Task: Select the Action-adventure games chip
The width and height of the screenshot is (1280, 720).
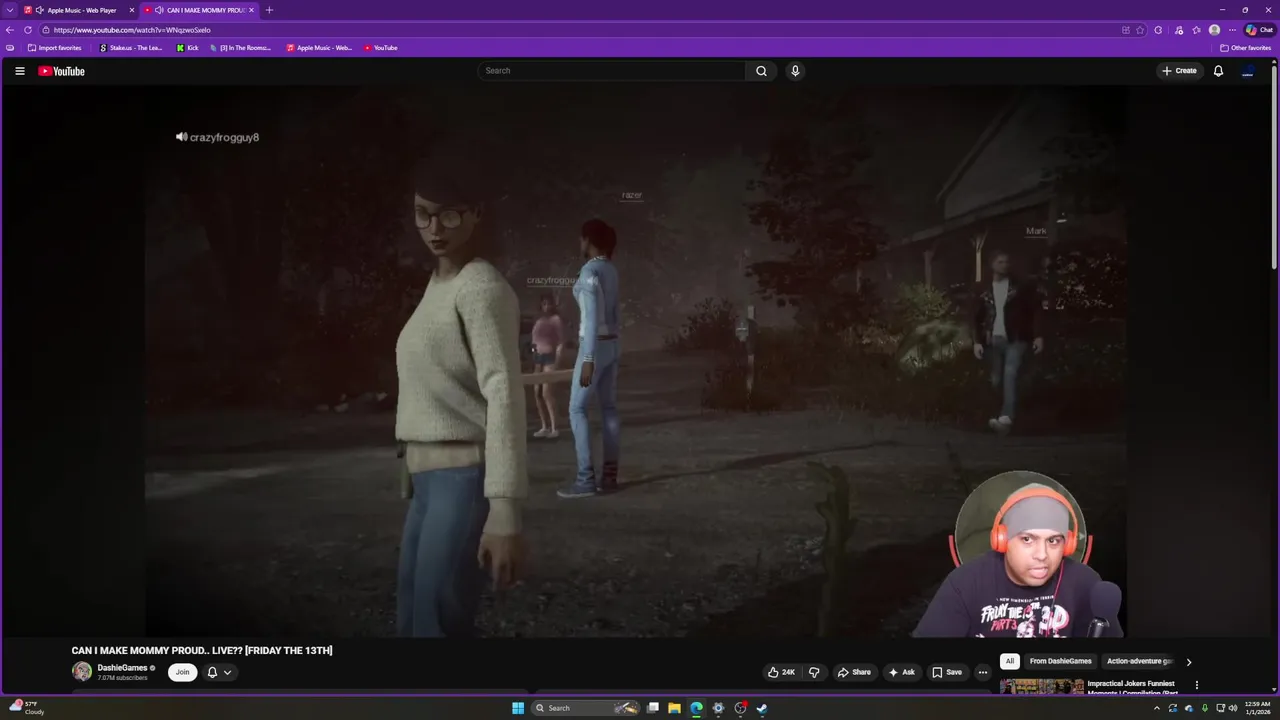Action: tap(1139, 661)
